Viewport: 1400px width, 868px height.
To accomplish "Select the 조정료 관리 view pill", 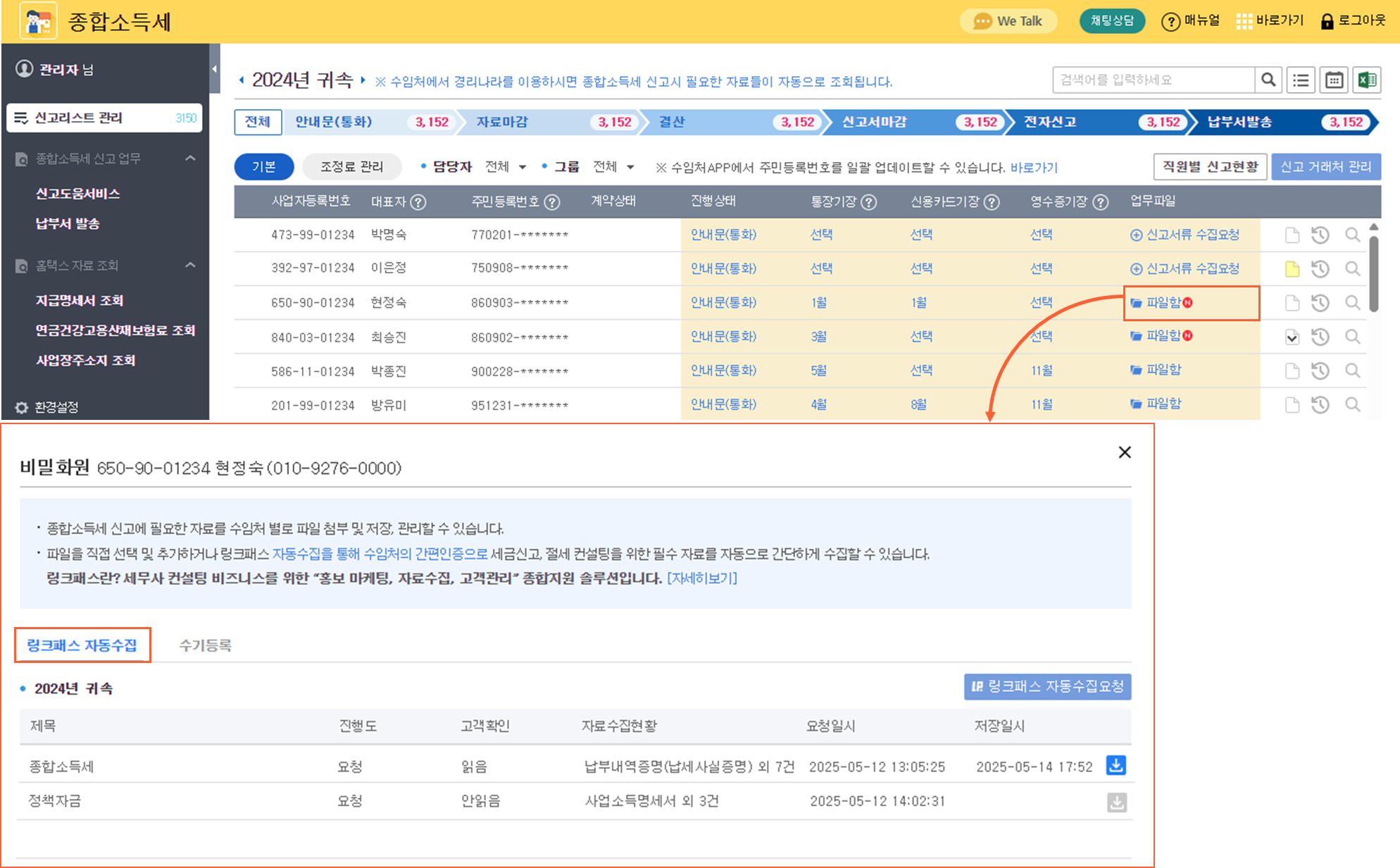I will [x=352, y=167].
